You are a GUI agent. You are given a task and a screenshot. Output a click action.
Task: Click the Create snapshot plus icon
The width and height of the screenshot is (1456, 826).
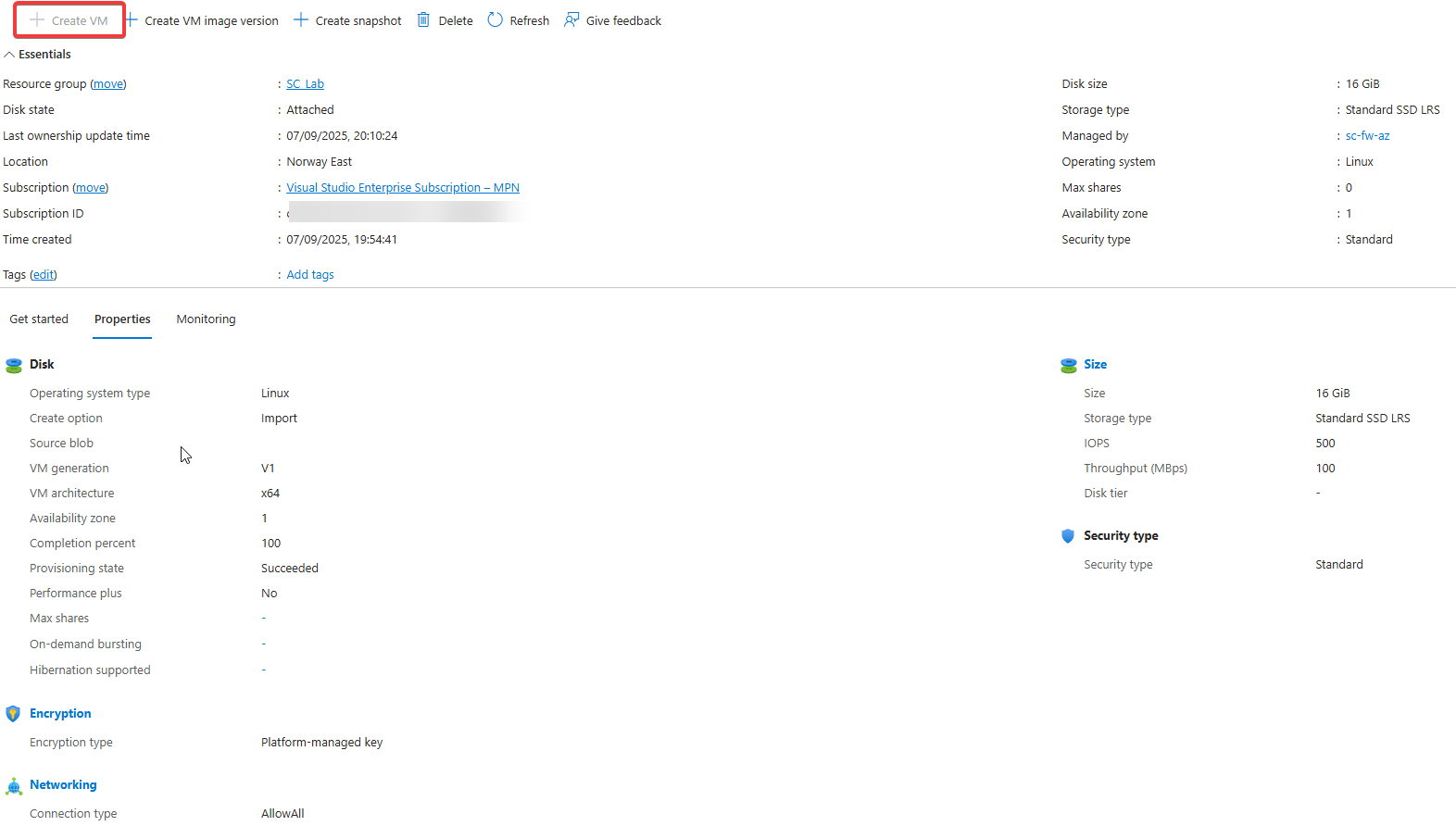pos(301,20)
